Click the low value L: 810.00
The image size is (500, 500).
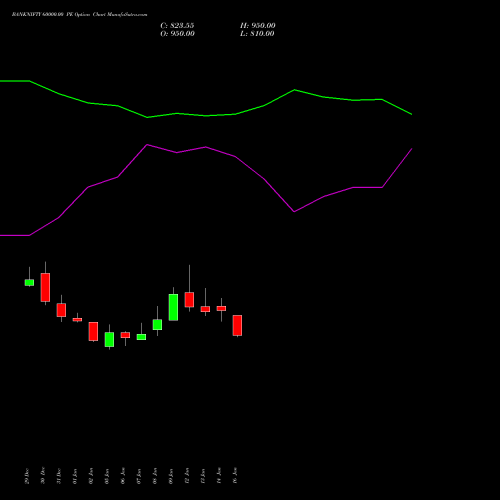pyautogui.click(x=257, y=34)
